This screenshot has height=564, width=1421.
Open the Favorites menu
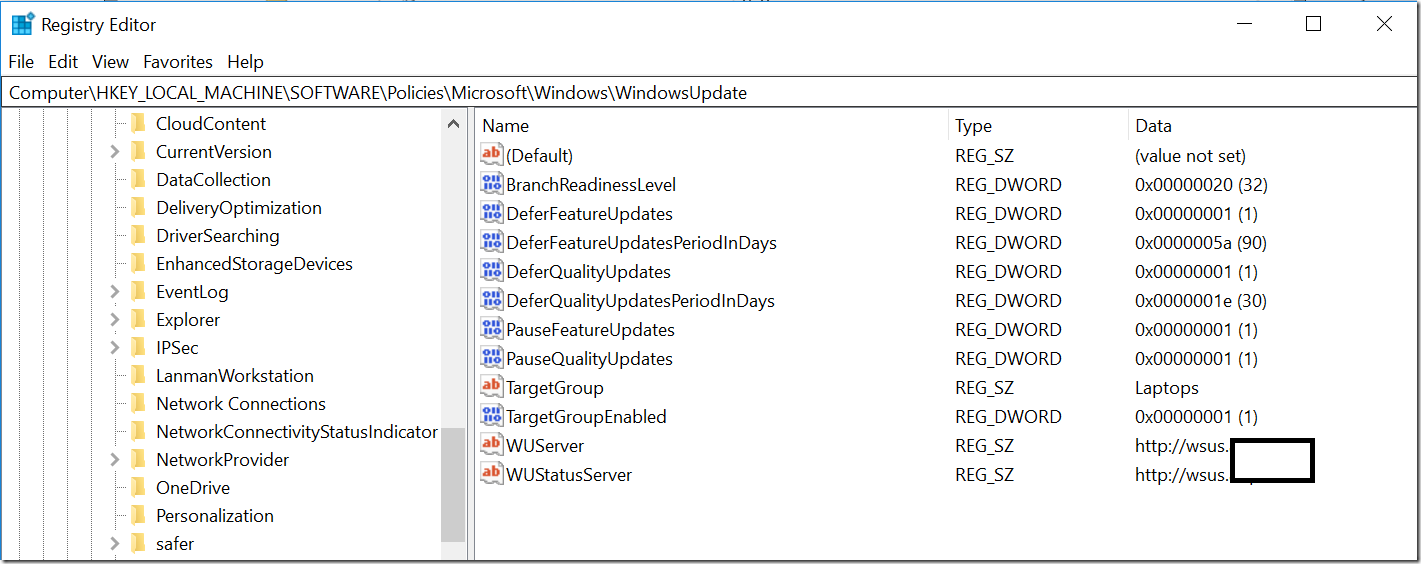click(x=178, y=61)
